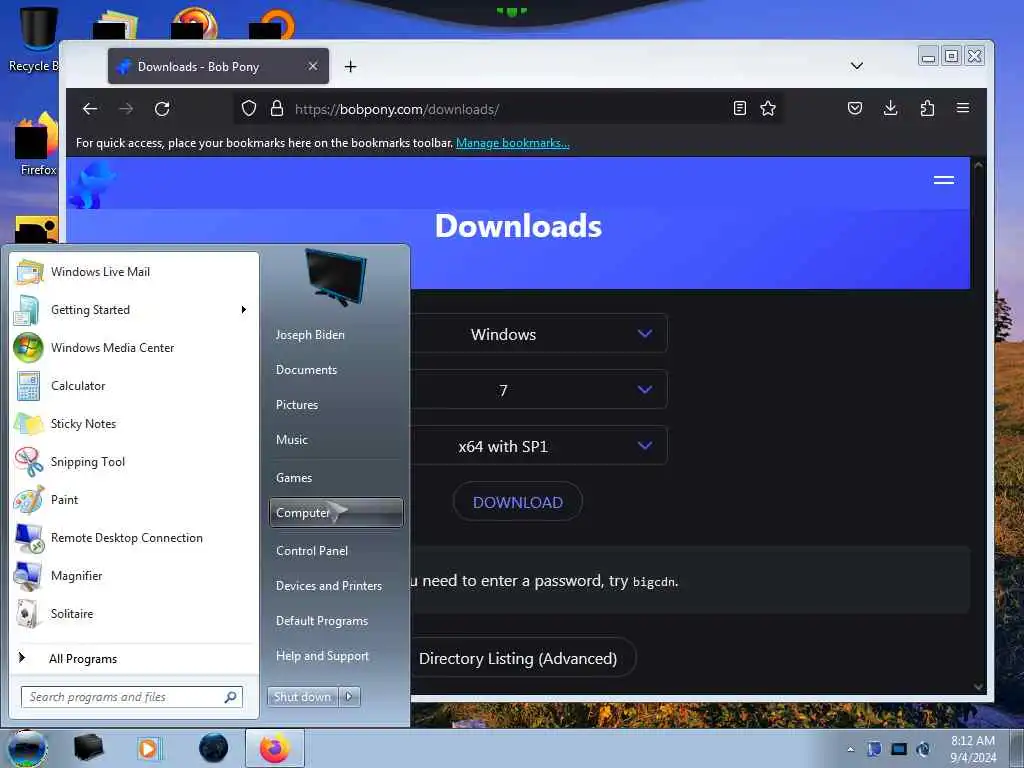Click the volume tray icon
Image resolution: width=1024 pixels, height=768 pixels.
[x=923, y=749]
